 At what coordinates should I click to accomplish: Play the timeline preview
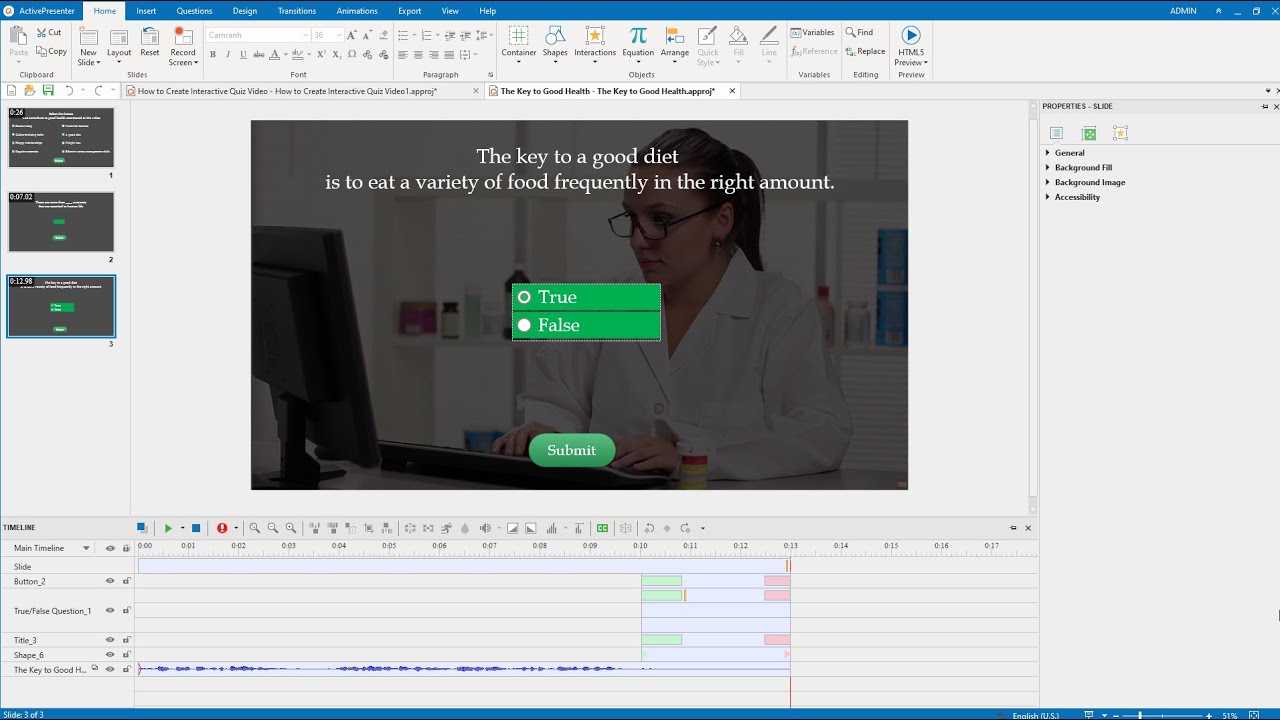point(168,528)
